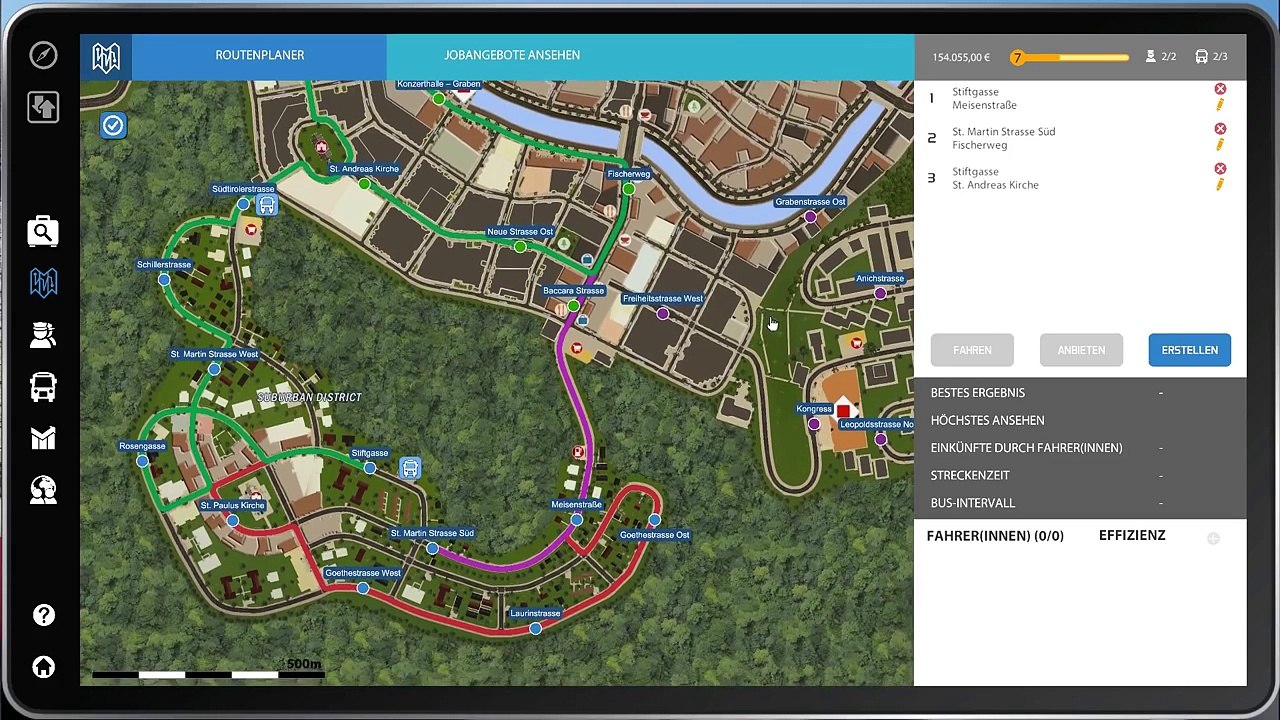Image resolution: width=1280 pixels, height=720 pixels.
Task: Click the STRECKENZEIT stat row
Action: click(1080, 475)
